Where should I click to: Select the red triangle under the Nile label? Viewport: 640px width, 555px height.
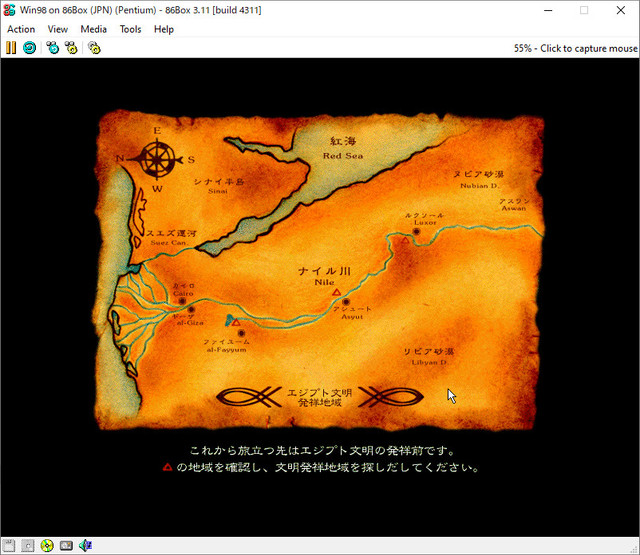336,292
